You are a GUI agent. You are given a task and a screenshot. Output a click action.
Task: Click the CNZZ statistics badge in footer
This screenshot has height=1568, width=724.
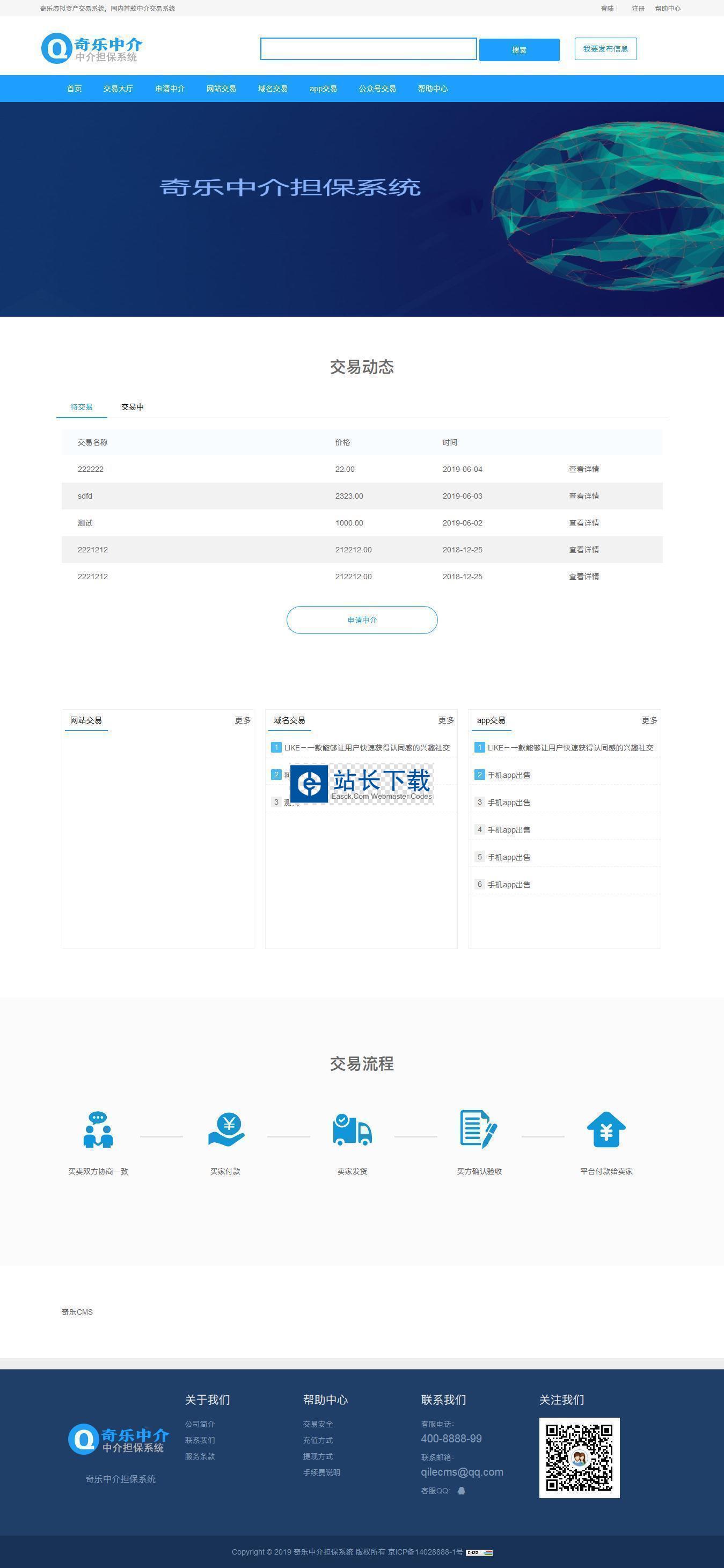[x=479, y=1552]
